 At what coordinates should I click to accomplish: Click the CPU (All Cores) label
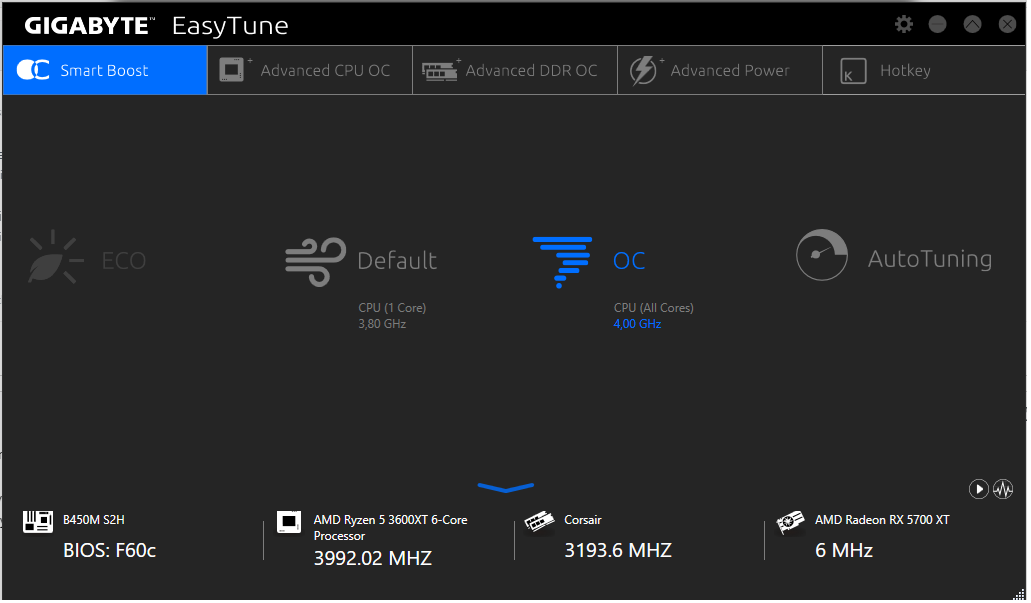(x=654, y=308)
